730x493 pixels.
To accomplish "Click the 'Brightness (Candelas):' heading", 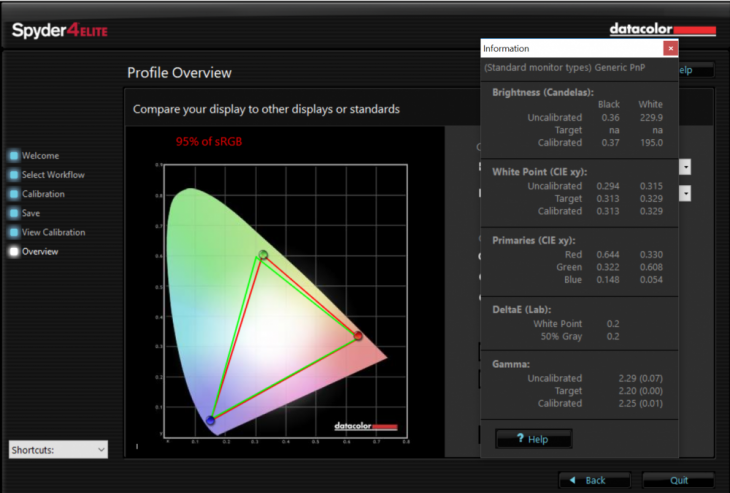I will coord(543,92).
